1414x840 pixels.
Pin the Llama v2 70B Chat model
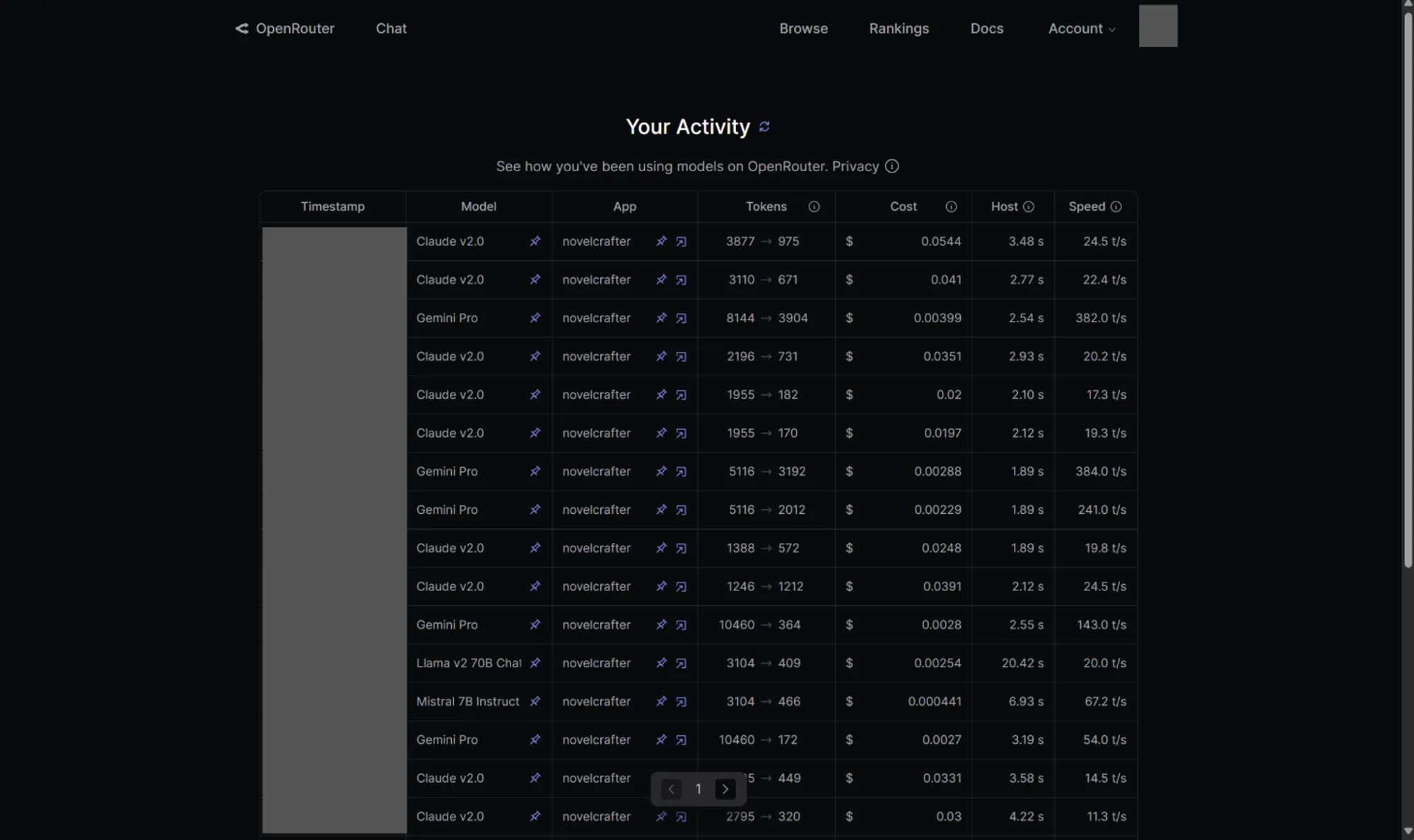click(535, 663)
